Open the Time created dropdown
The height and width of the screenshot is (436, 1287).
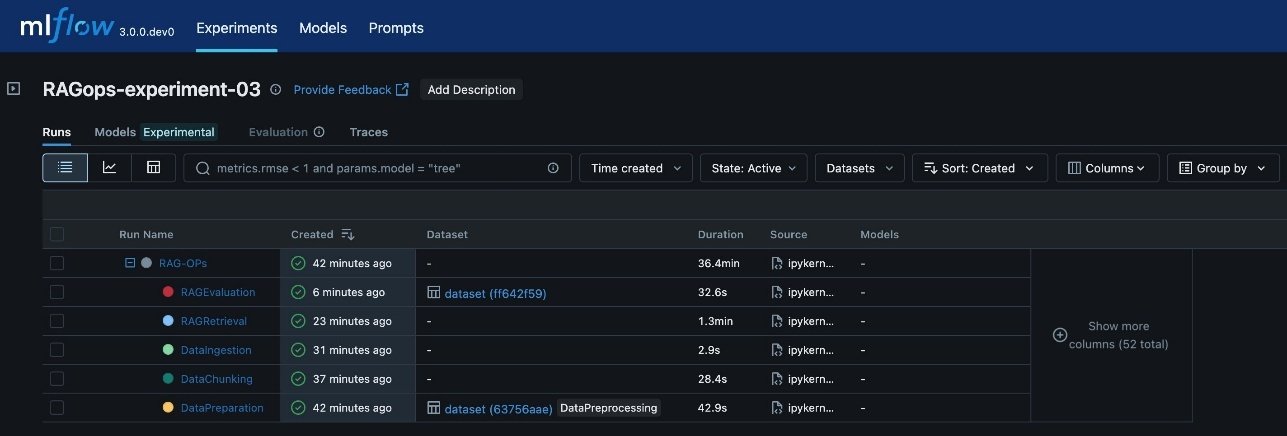pos(636,168)
